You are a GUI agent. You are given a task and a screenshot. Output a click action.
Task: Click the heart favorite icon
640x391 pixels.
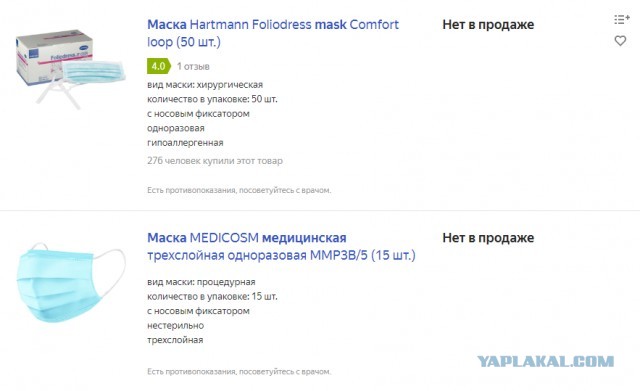(620, 41)
